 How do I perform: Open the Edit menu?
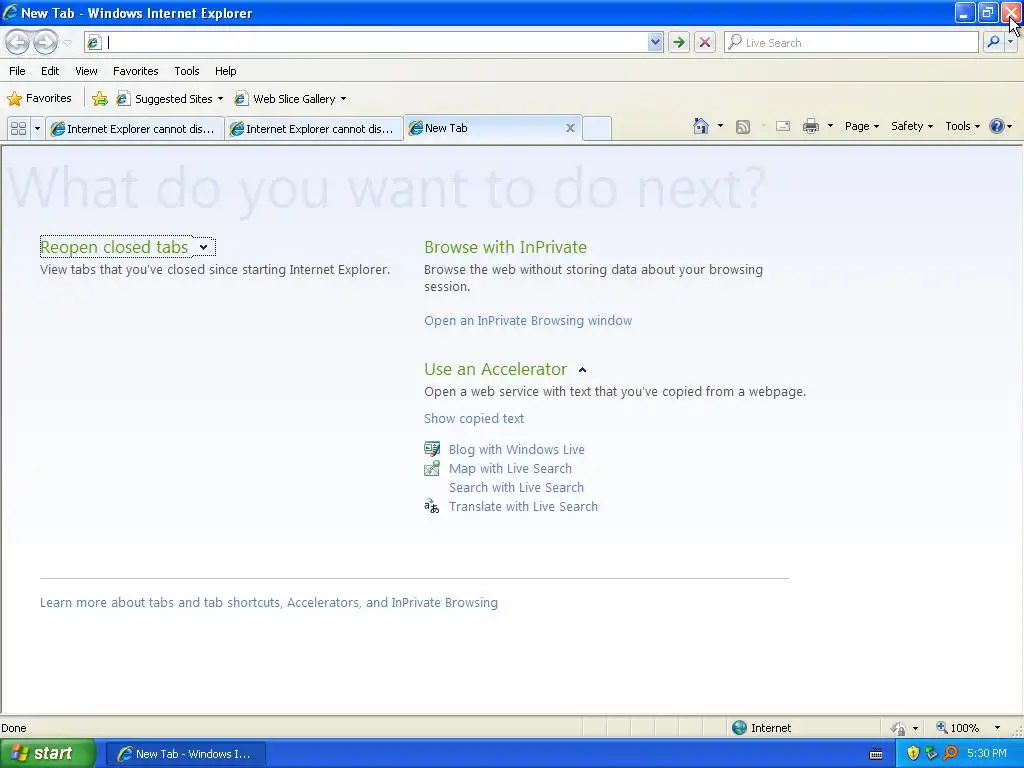pyautogui.click(x=50, y=71)
